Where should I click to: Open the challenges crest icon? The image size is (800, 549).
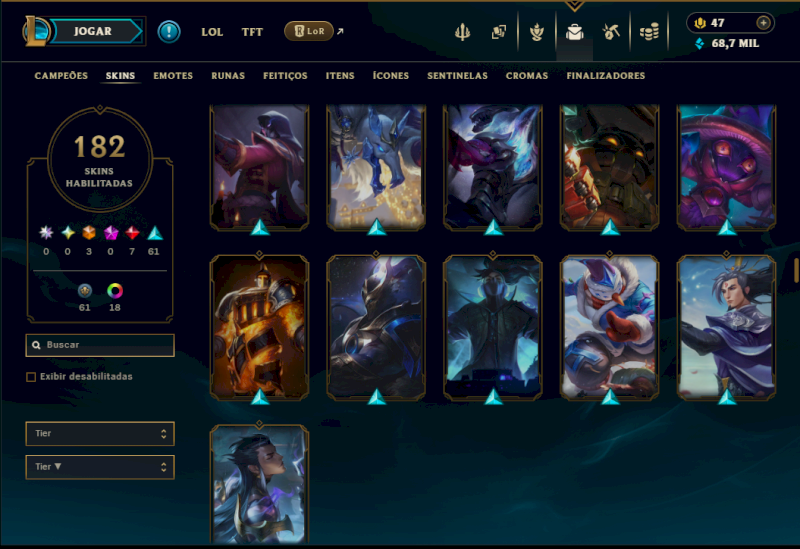[537, 32]
